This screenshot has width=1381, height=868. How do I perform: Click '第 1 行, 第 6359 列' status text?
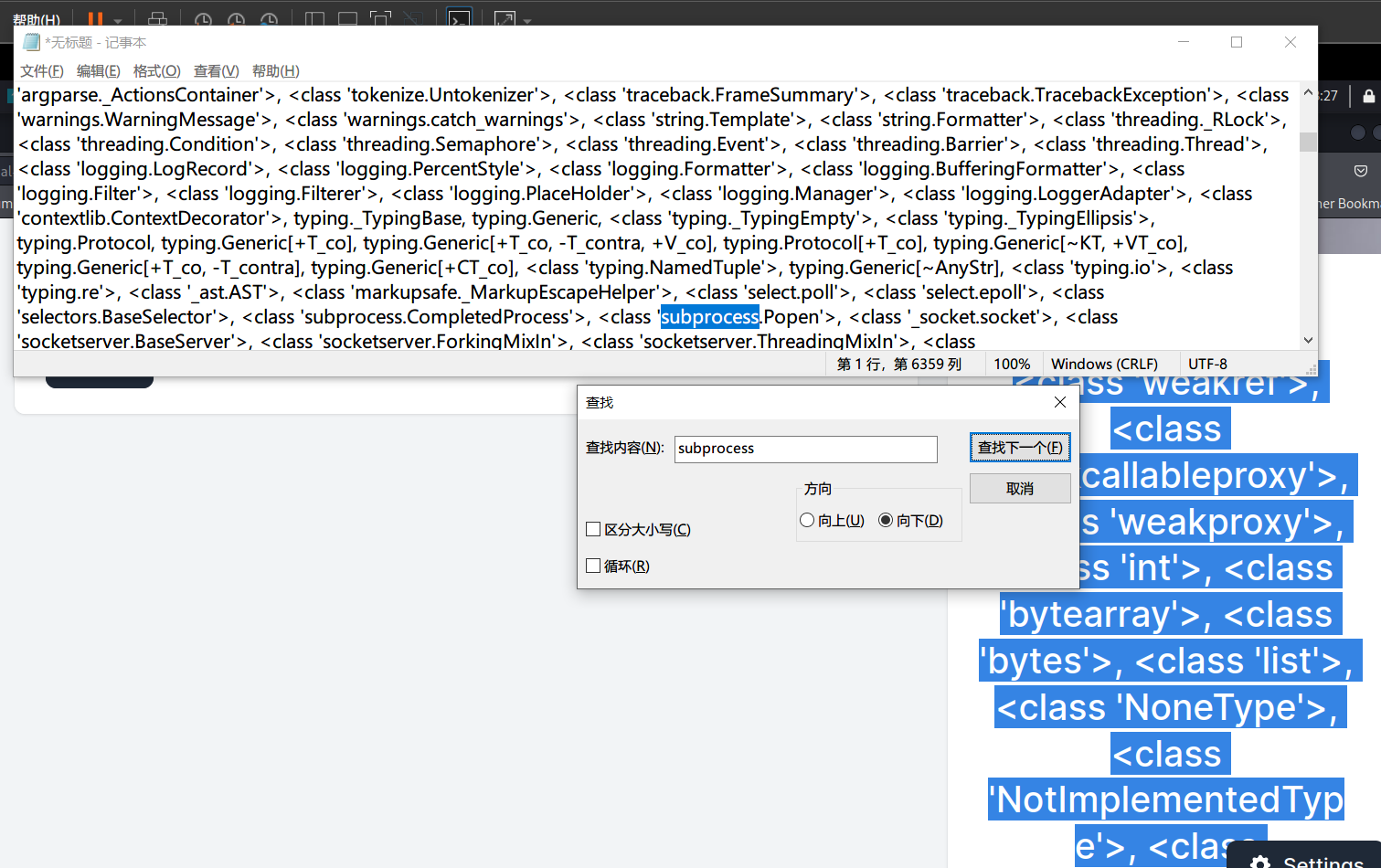click(899, 364)
